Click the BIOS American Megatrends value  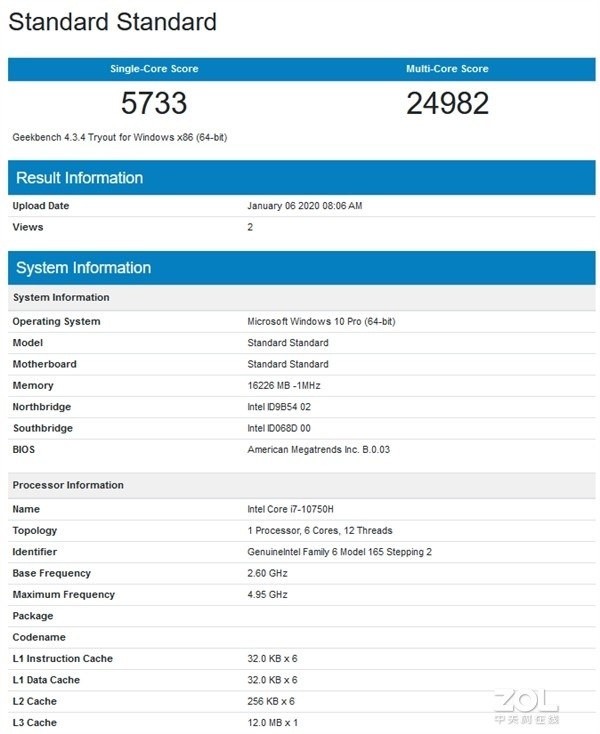[318, 449]
